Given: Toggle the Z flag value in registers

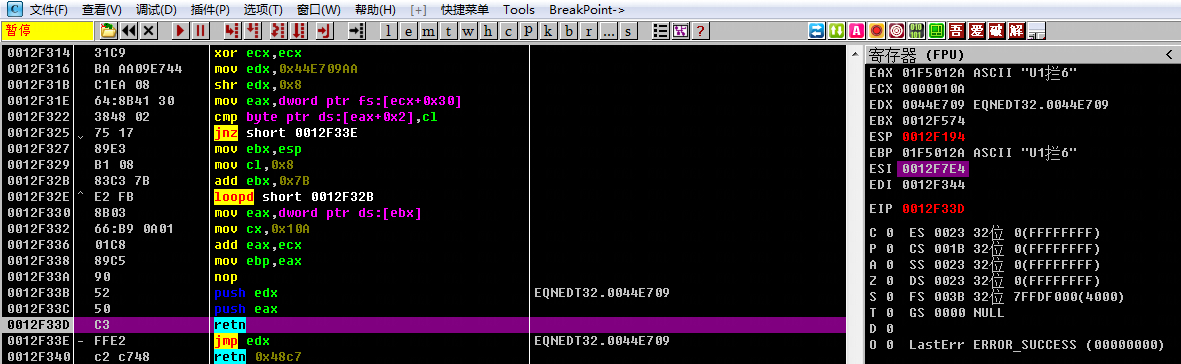Looking at the screenshot, I should point(890,281).
